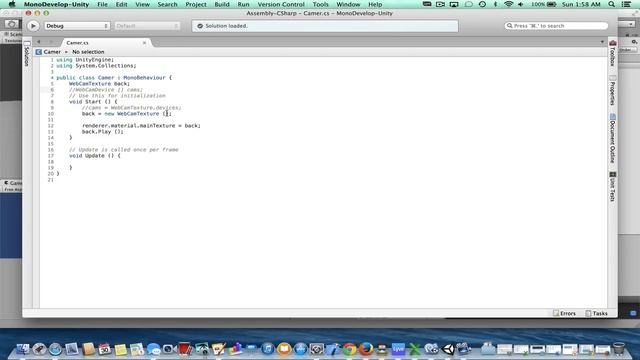Click the WebCamTexture back field declaration
Viewport: 640px width, 360px height.
tap(99, 84)
